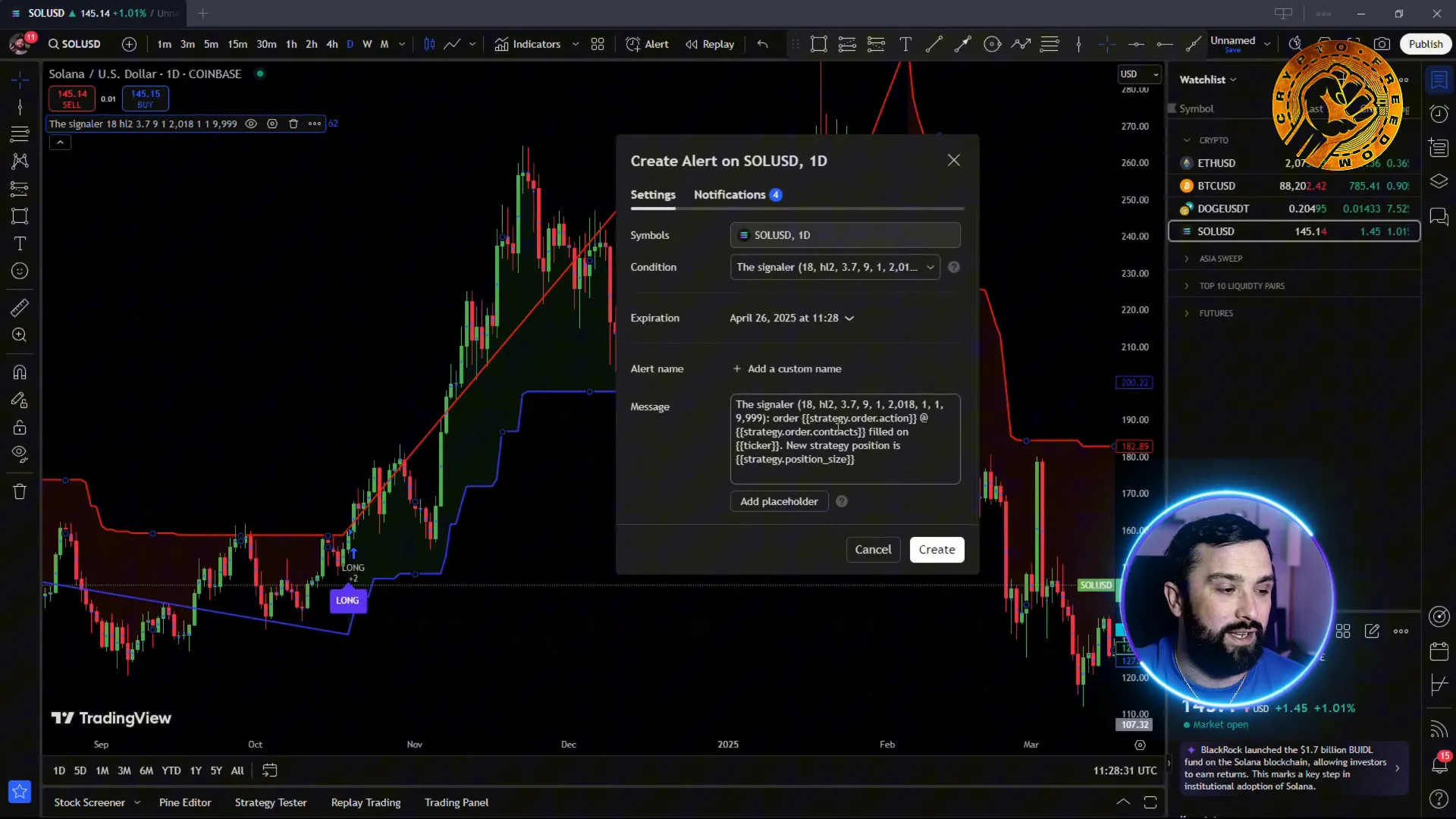Maximize the bottom panel toggle
The width and height of the screenshot is (1456, 819).
(1150, 802)
